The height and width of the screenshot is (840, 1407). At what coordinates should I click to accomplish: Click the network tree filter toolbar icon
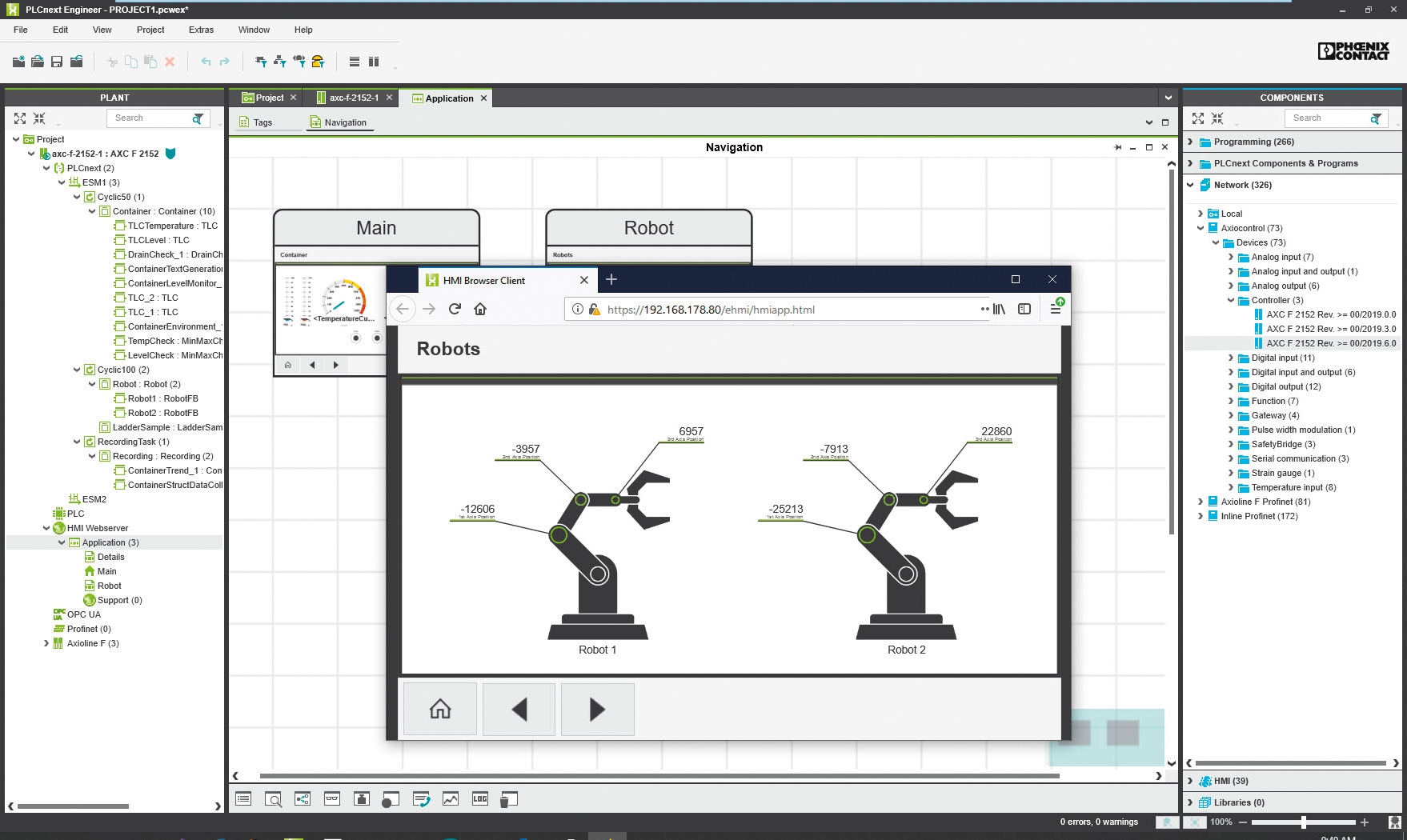[279, 62]
